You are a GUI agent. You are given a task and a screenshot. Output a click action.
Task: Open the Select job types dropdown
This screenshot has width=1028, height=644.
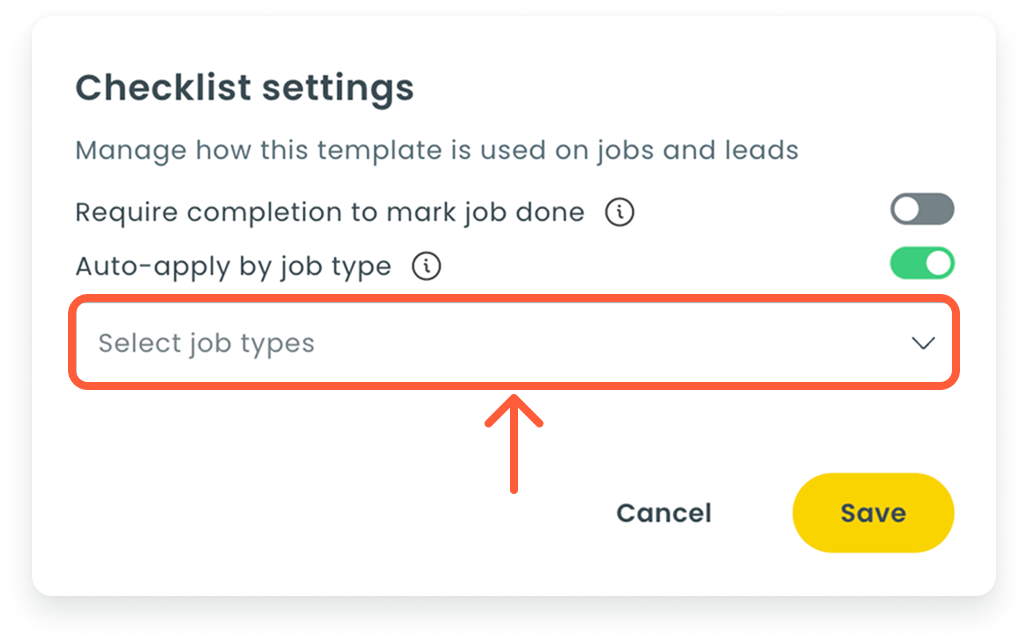coord(513,343)
